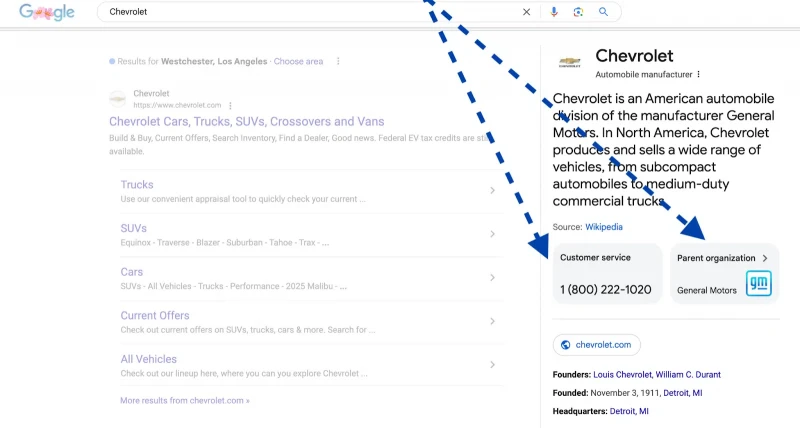
Task: Click the Google logo
Action: [46, 12]
